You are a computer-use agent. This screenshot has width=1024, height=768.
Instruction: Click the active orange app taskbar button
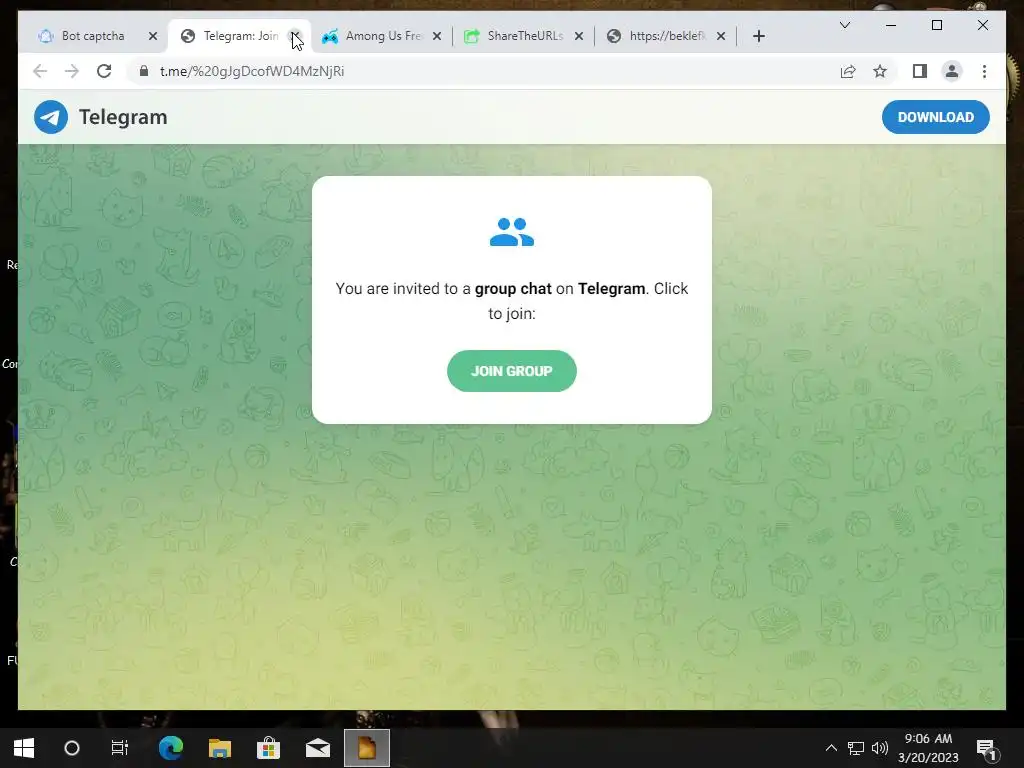click(367, 748)
